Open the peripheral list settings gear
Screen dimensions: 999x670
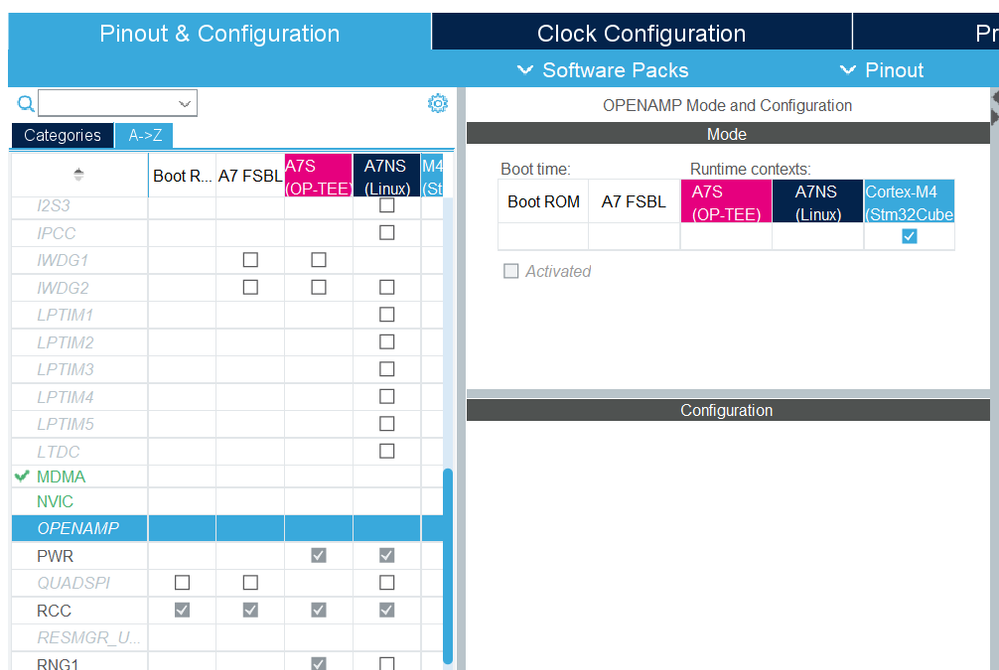pyautogui.click(x=438, y=103)
